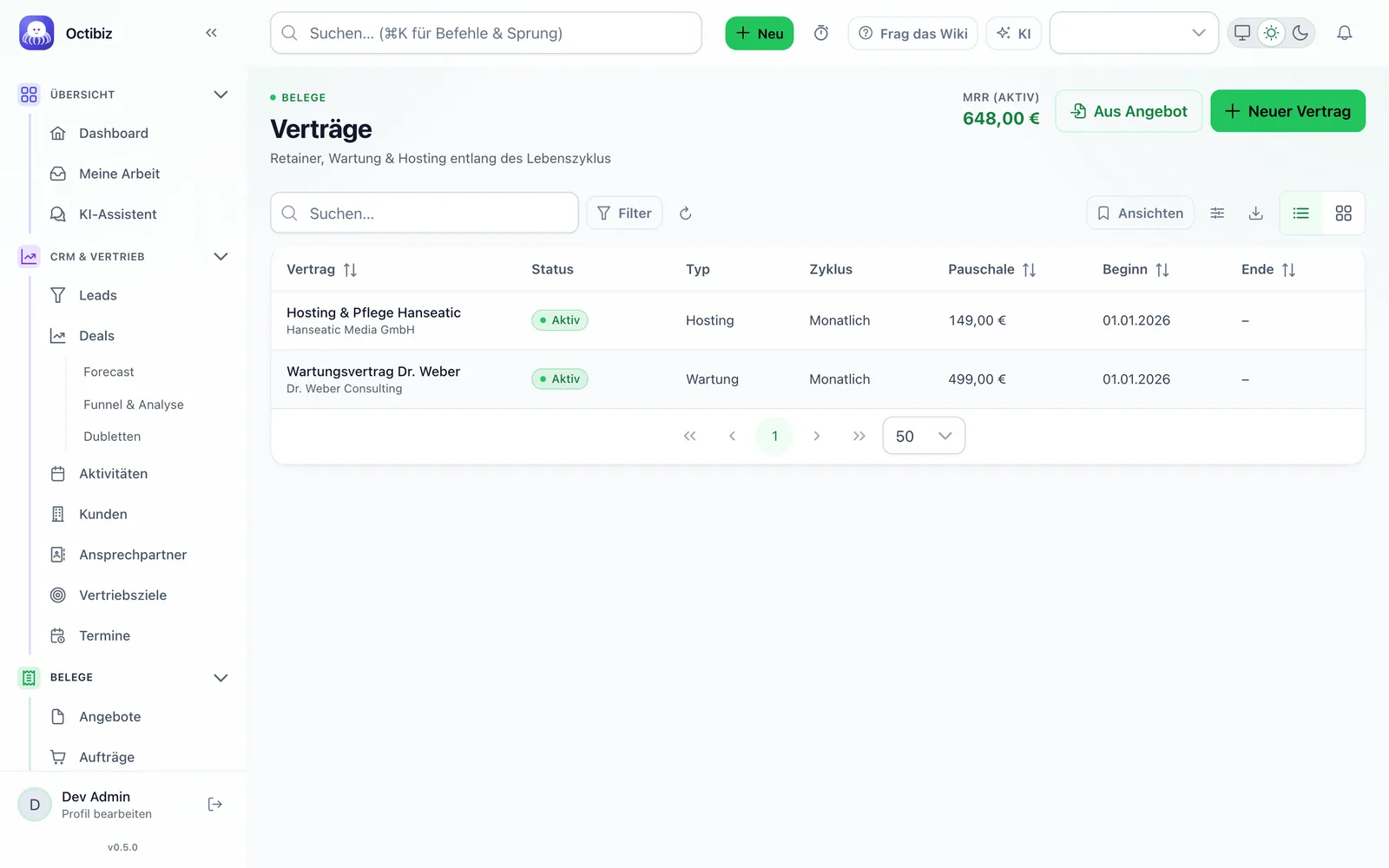Open notifications bell icon

click(1344, 33)
